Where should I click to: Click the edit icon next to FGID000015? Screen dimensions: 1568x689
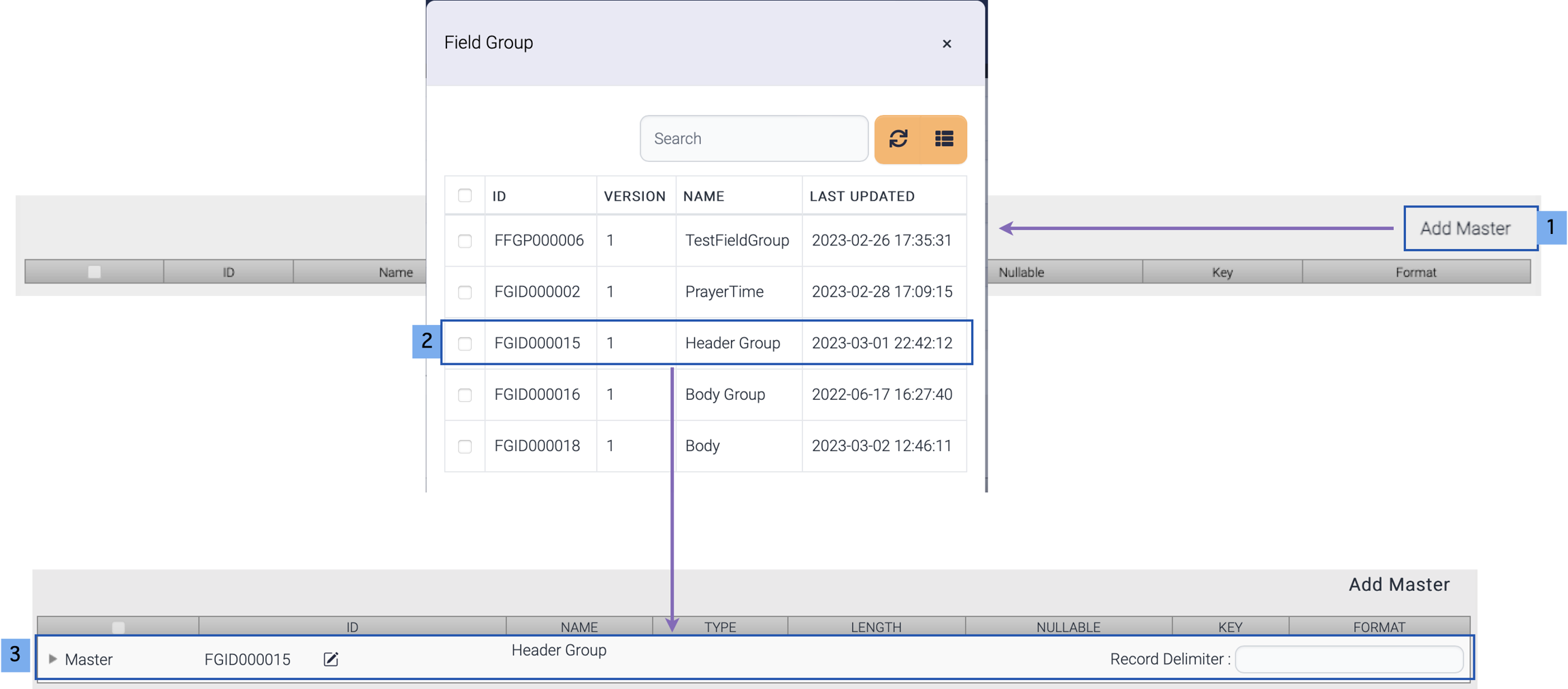[x=331, y=659]
